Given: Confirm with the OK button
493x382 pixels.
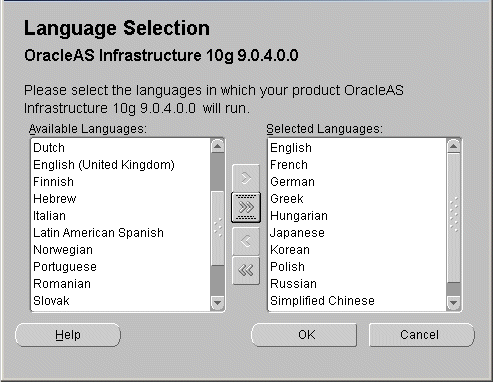Looking at the screenshot, I should point(304,335).
